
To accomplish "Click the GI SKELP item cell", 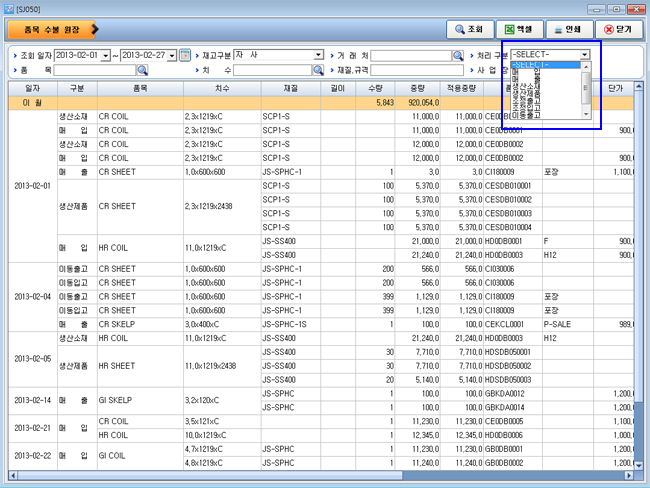I will (x=140, y=401).
